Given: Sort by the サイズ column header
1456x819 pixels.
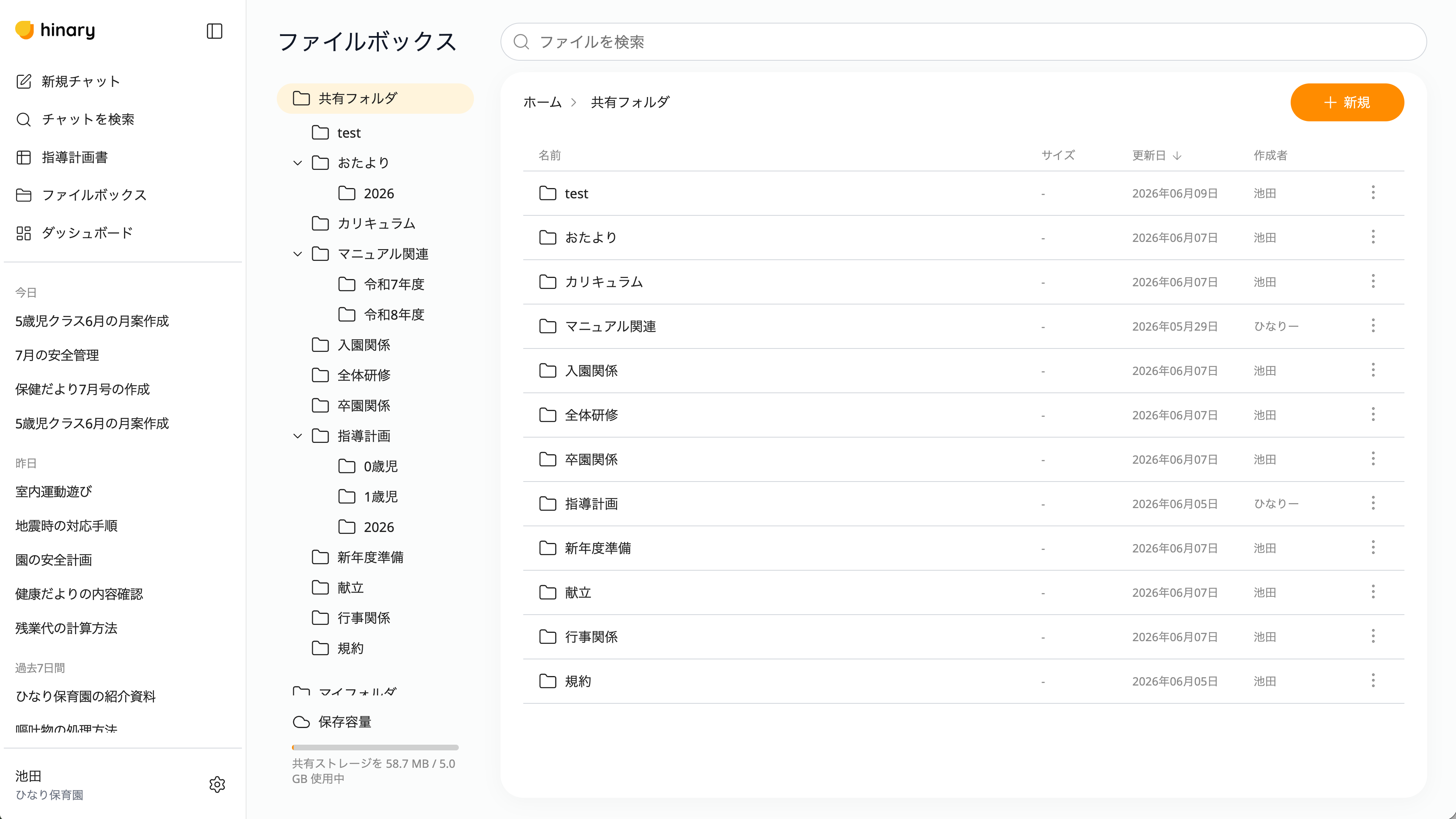Looking at the screenshot, I should point(1057,155).
